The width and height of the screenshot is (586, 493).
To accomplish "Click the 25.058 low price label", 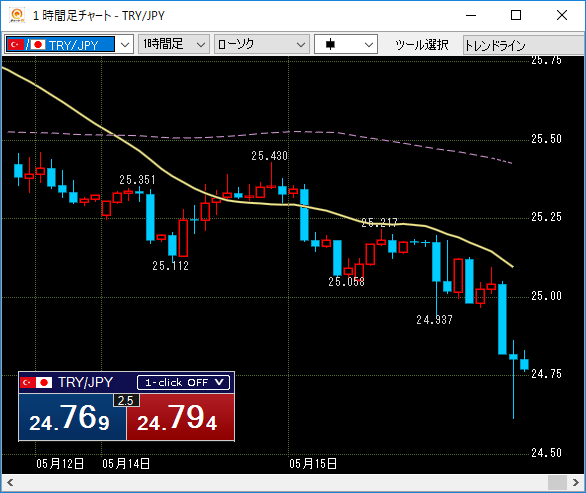I will pyautogui.click(x=346, y=281).
